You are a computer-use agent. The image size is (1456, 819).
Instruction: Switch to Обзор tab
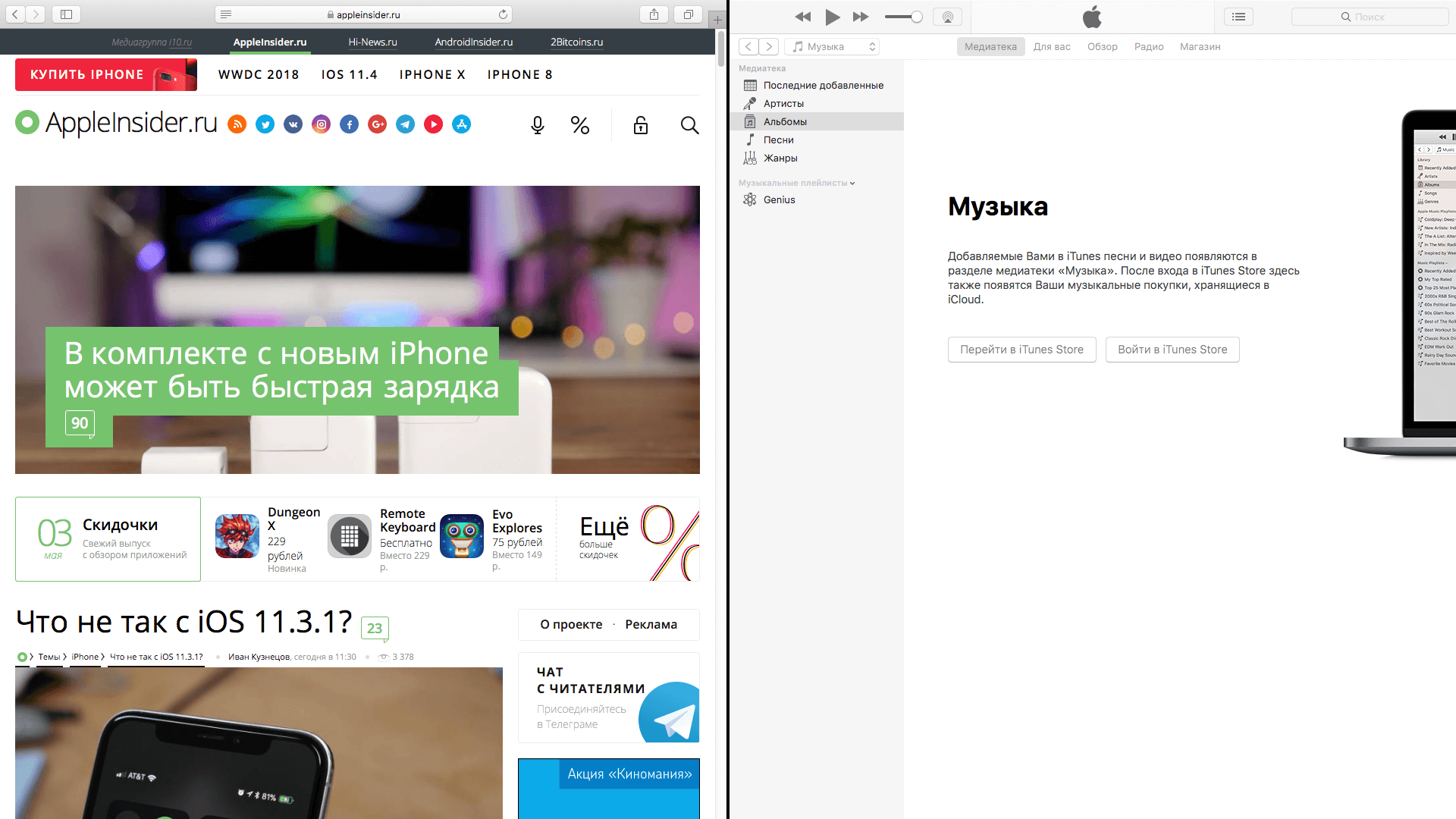click(1103, 46)
